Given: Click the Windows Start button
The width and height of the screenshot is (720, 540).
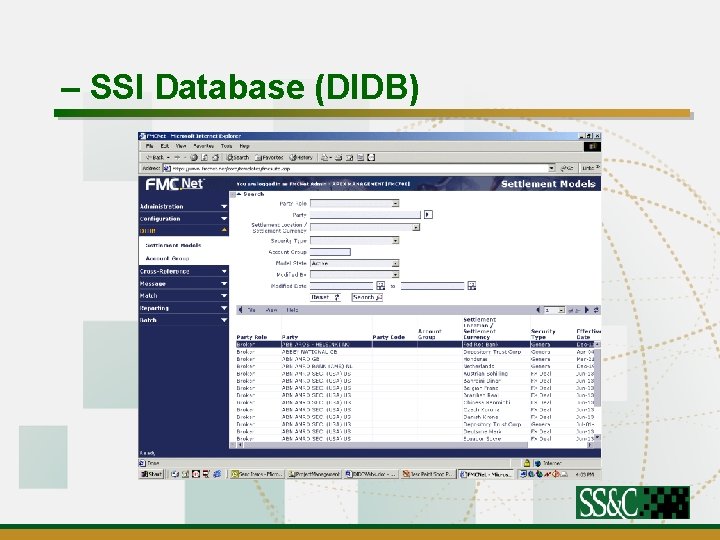Looking at the screenshot, I should click(152, 474).
